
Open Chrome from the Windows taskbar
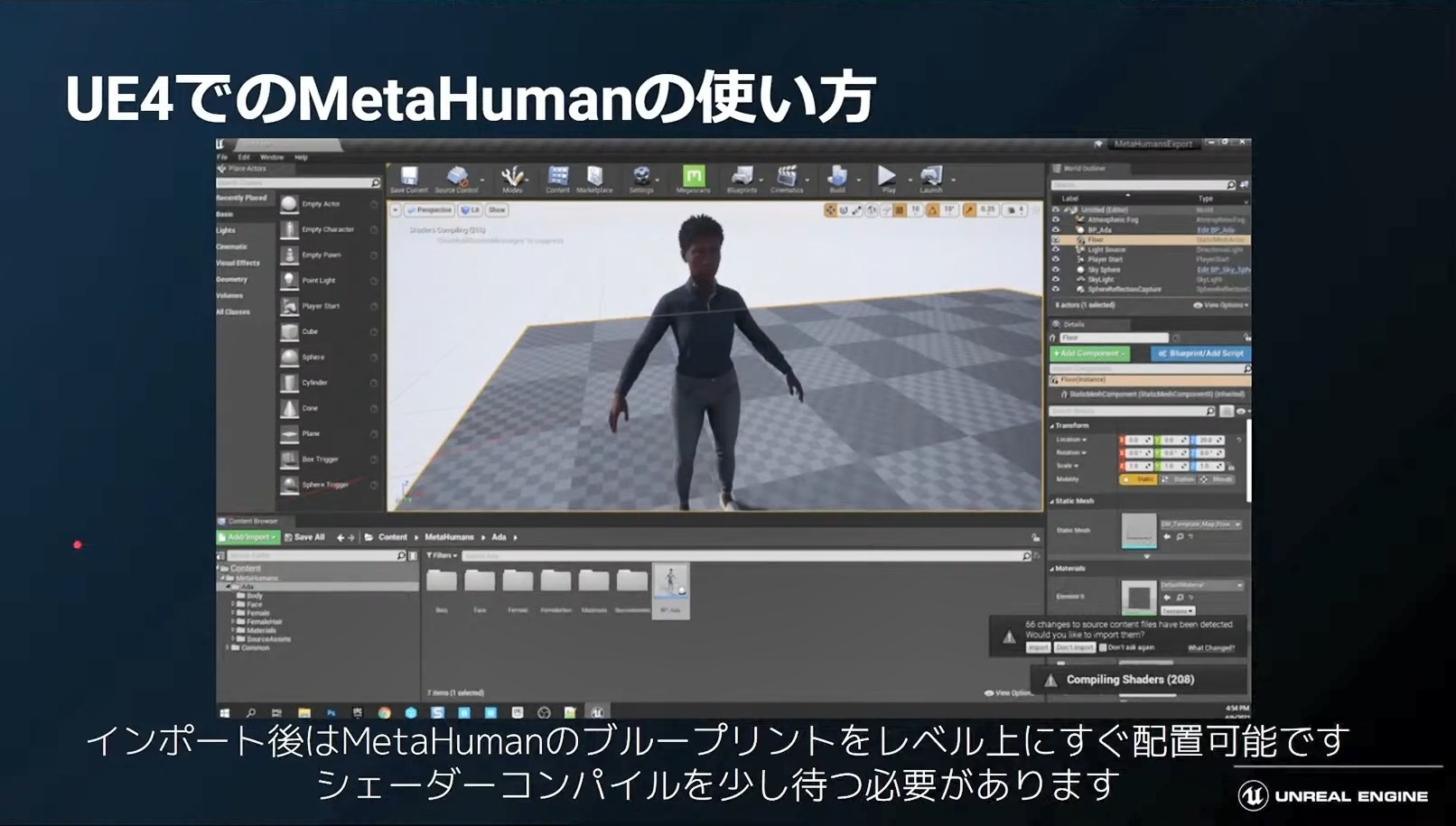point(385,712)
